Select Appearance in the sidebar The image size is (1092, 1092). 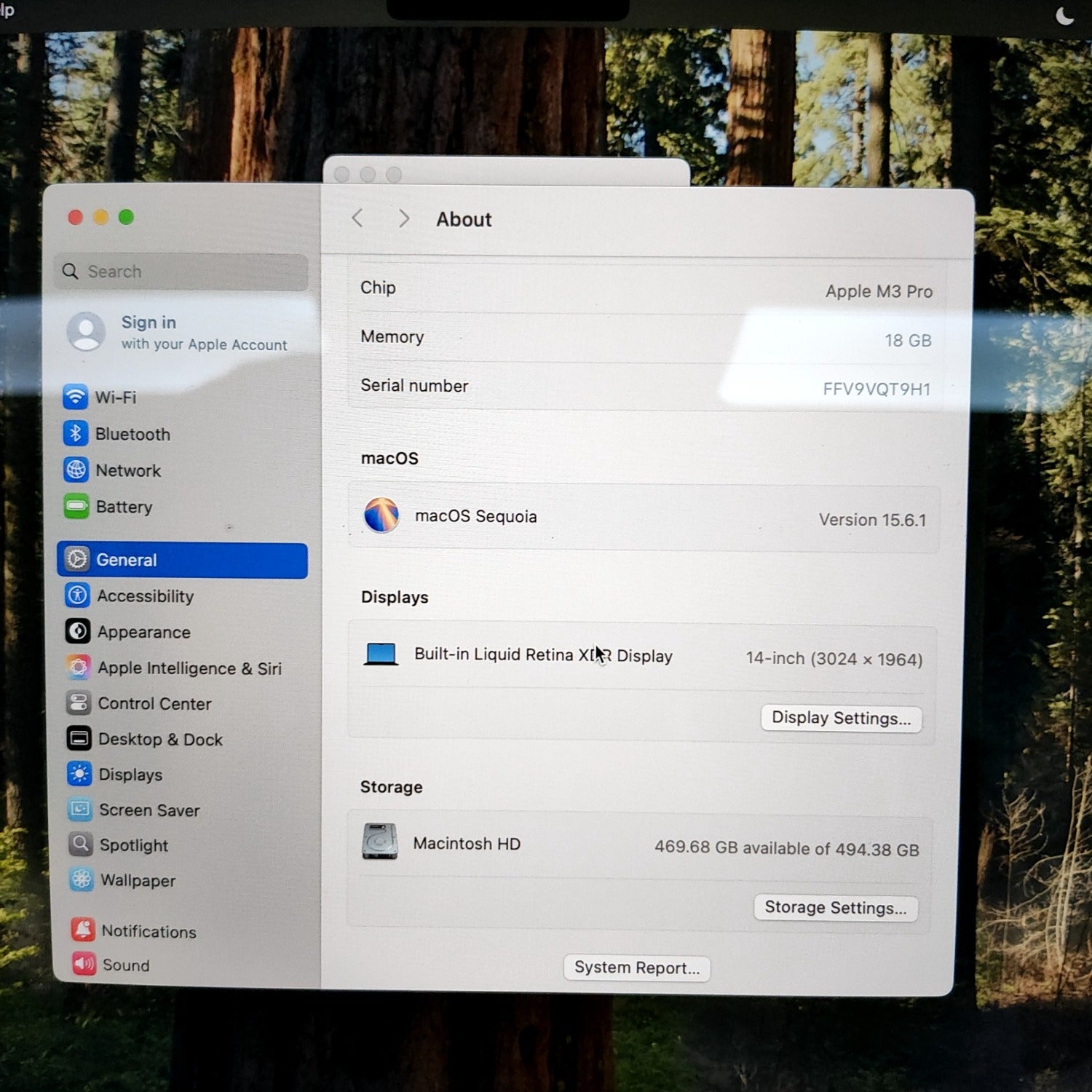143,632
